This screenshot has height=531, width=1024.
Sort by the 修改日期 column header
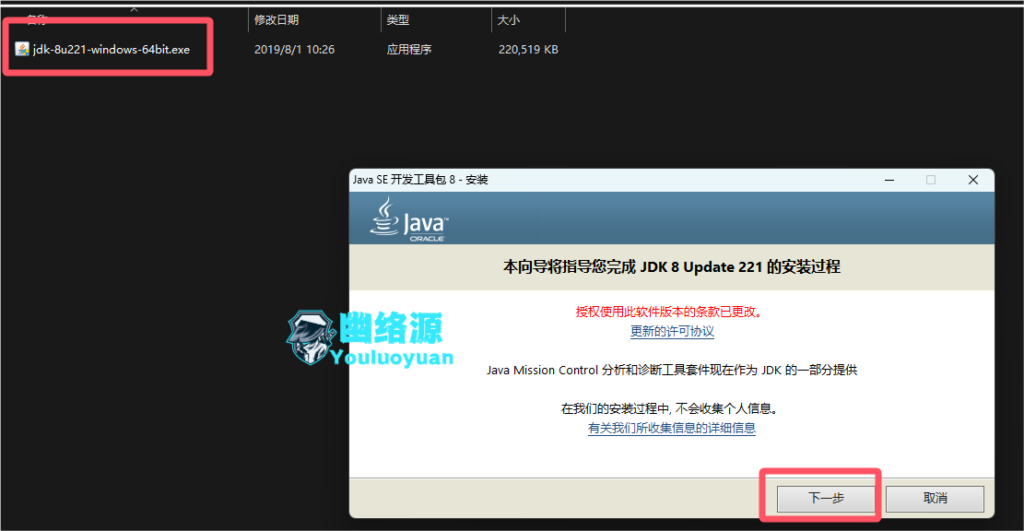[x=276, y=20]
